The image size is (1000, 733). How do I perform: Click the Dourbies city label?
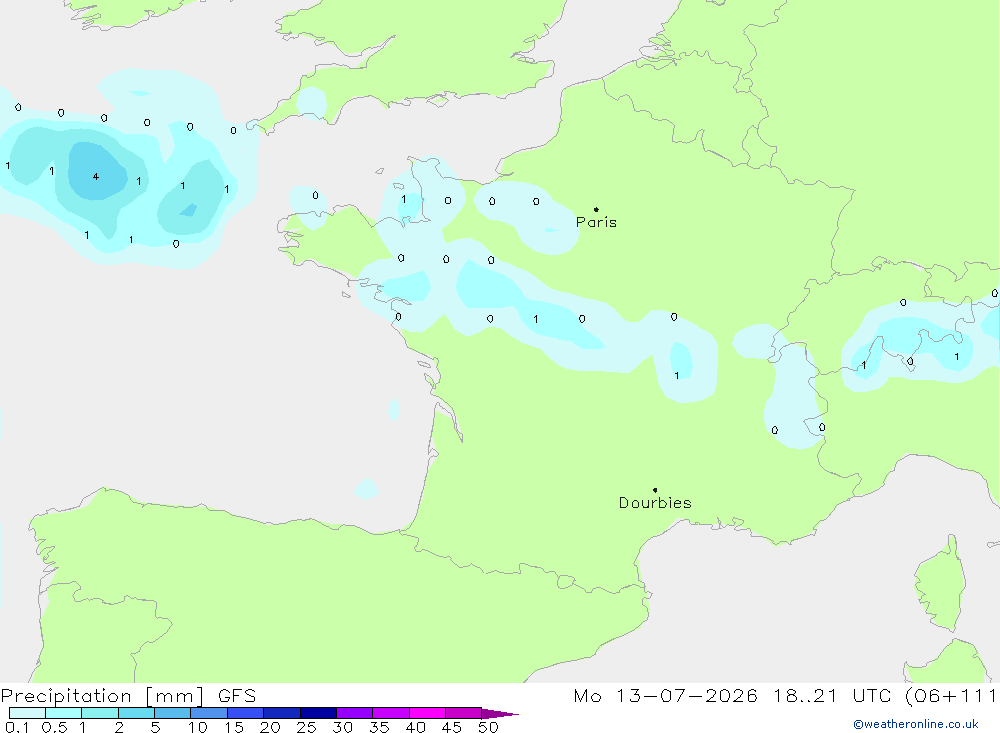pyautogui.click(x=655, y=503)
